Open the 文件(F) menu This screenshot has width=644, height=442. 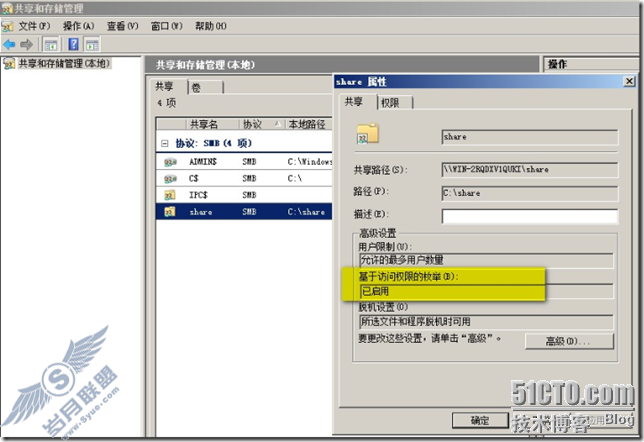click(34, 26)
